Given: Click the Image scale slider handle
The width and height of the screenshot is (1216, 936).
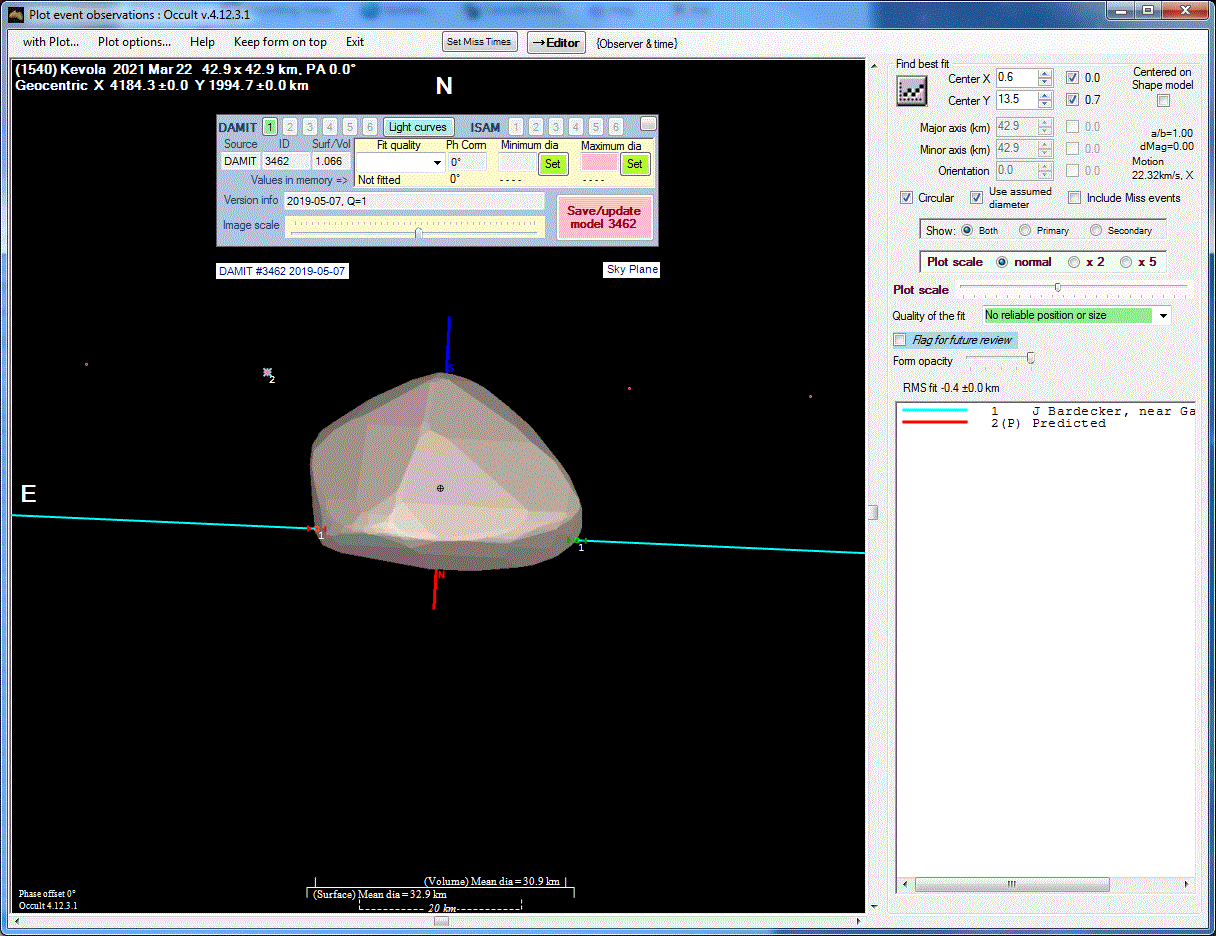Looking at the screenshot, I should pos(418,232).
